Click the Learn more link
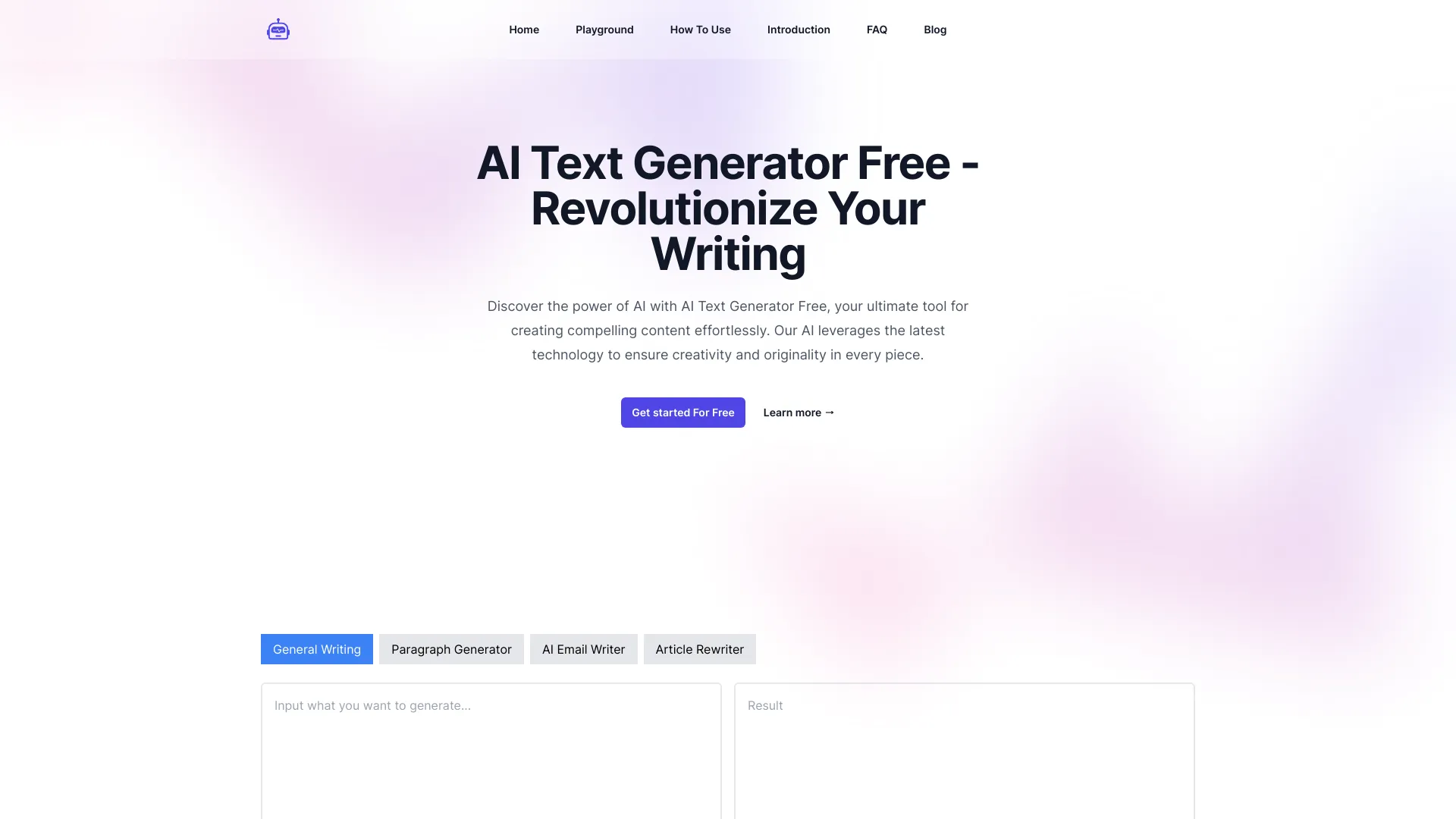 click(x=798, y=412)
